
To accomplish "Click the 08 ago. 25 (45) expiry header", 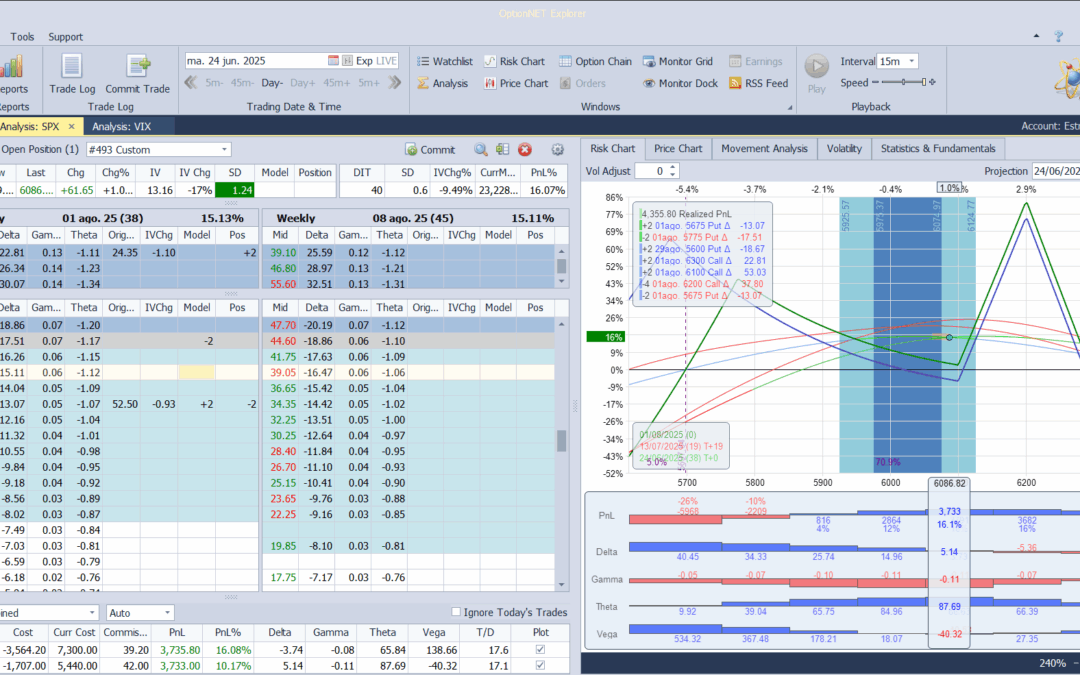I will (413, 218).
